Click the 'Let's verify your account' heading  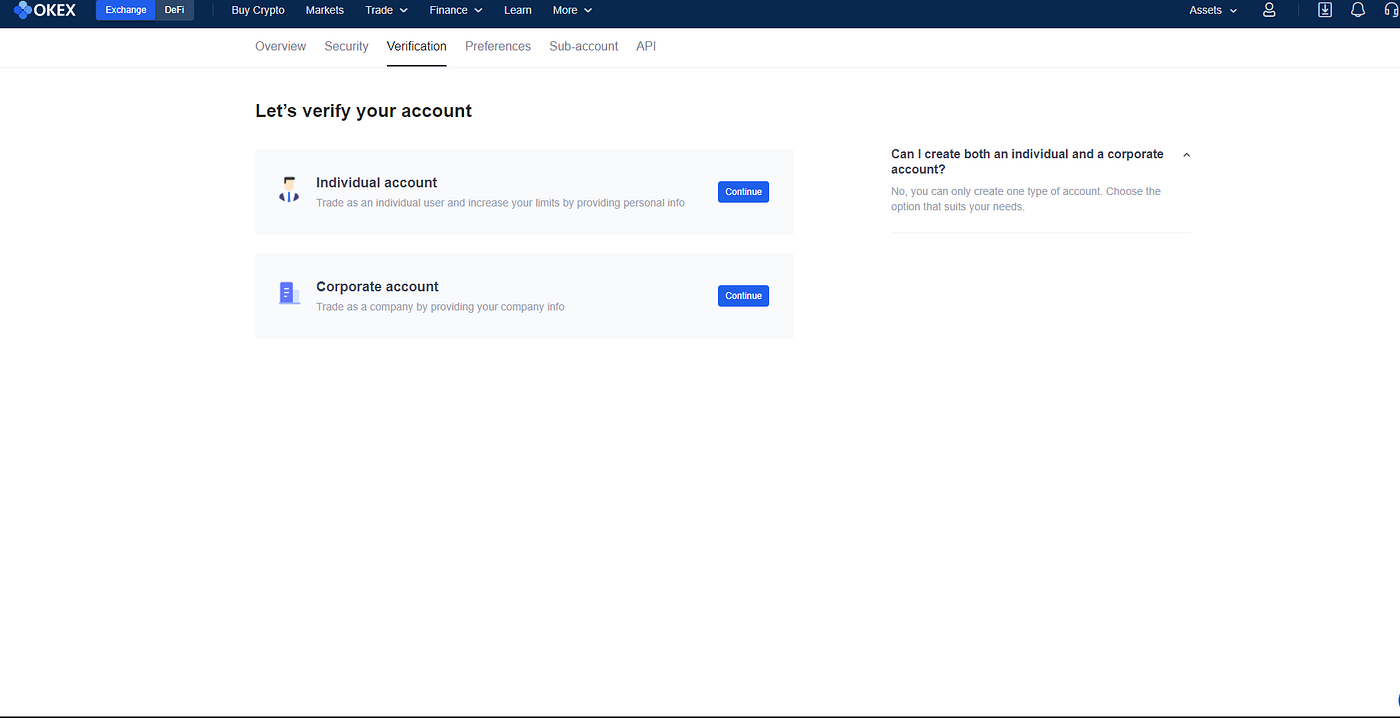(x=364, y=111)
